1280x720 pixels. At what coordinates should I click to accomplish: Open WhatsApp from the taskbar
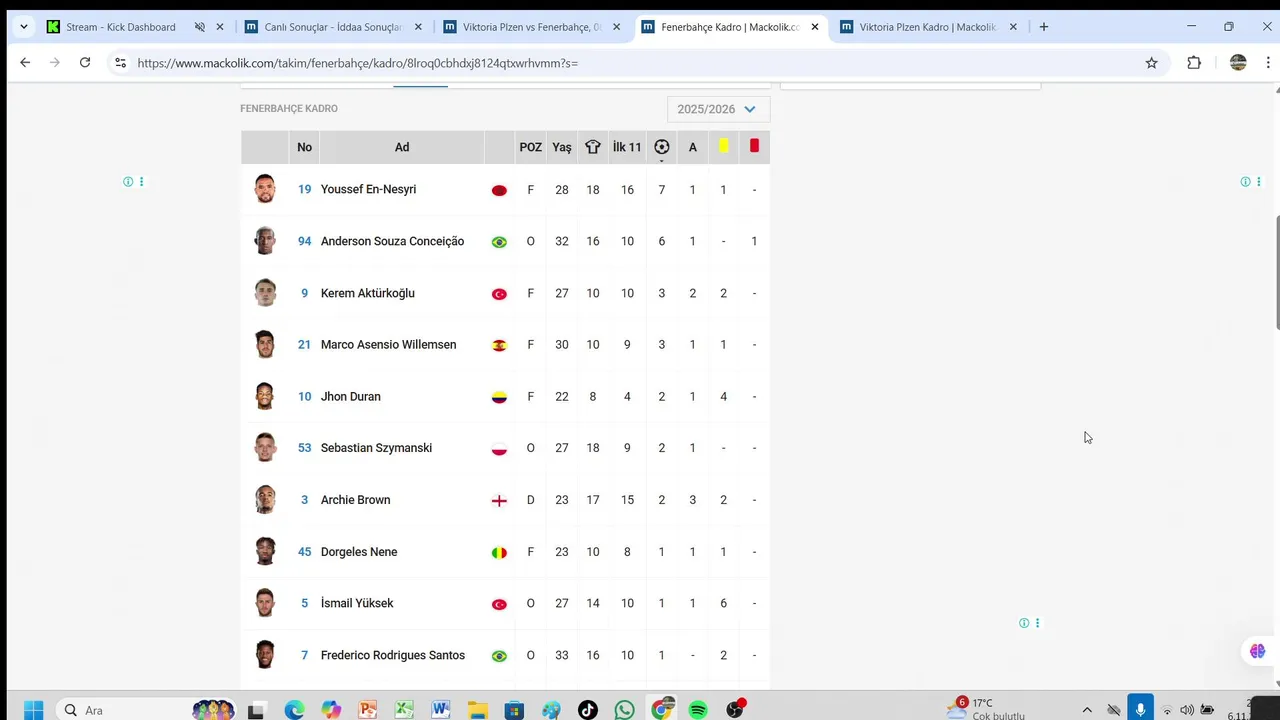click(625, 710)
